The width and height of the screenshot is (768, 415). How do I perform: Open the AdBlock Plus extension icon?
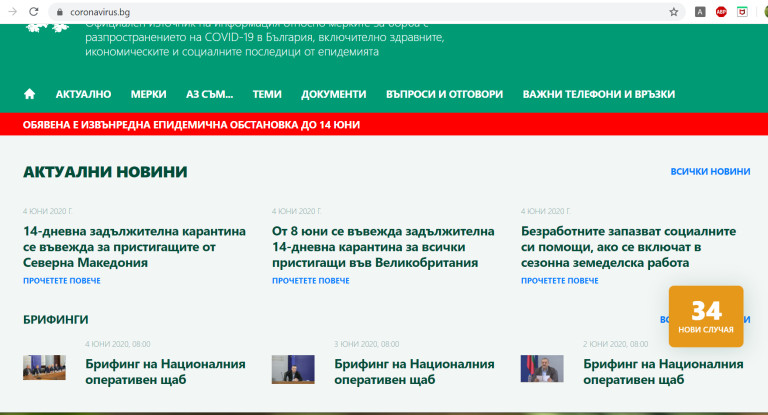coord(721,12)
